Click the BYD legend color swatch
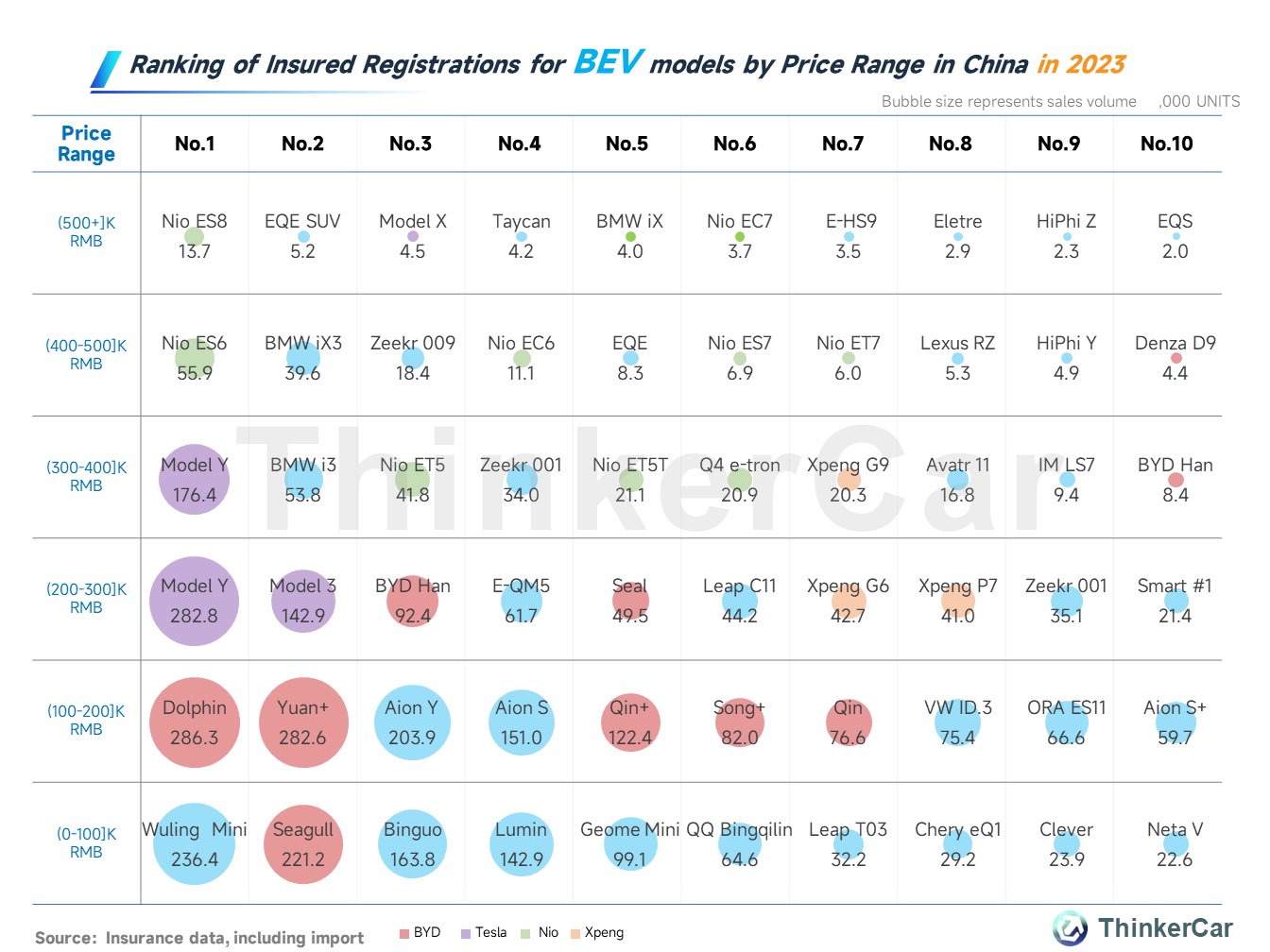This screenshot has width=1270, height=952. point(404,933)
